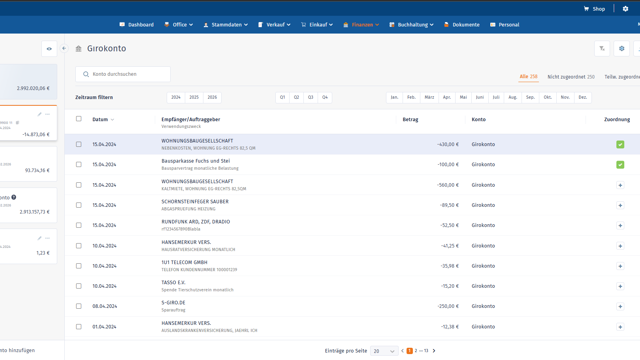Select checkbox for KALTMIETE row

[x=79, y=185]
